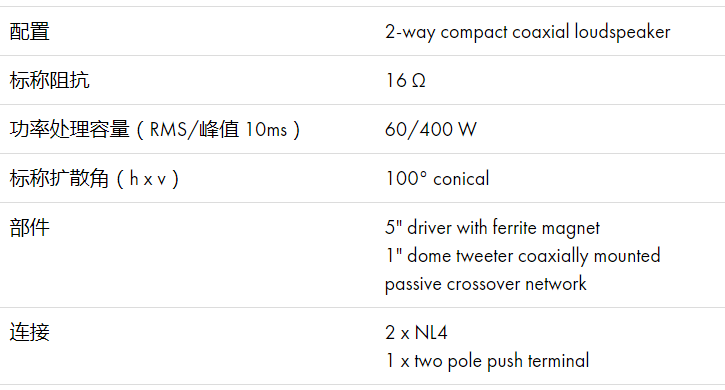Click the 部件 row label
The image size is (725, 390).
click(x=30, y=228)
